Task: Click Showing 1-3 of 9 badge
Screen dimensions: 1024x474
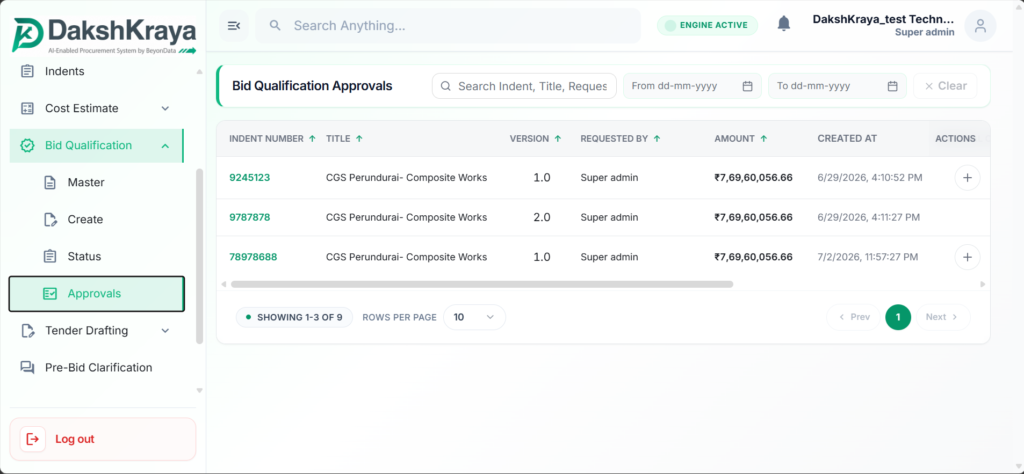Action: pos(294,317)
